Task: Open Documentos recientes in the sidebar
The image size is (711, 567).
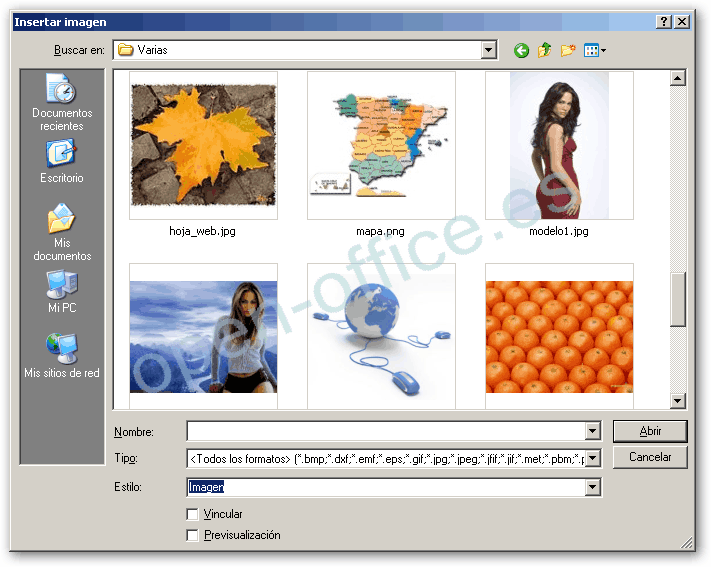Action: point(62,102)
